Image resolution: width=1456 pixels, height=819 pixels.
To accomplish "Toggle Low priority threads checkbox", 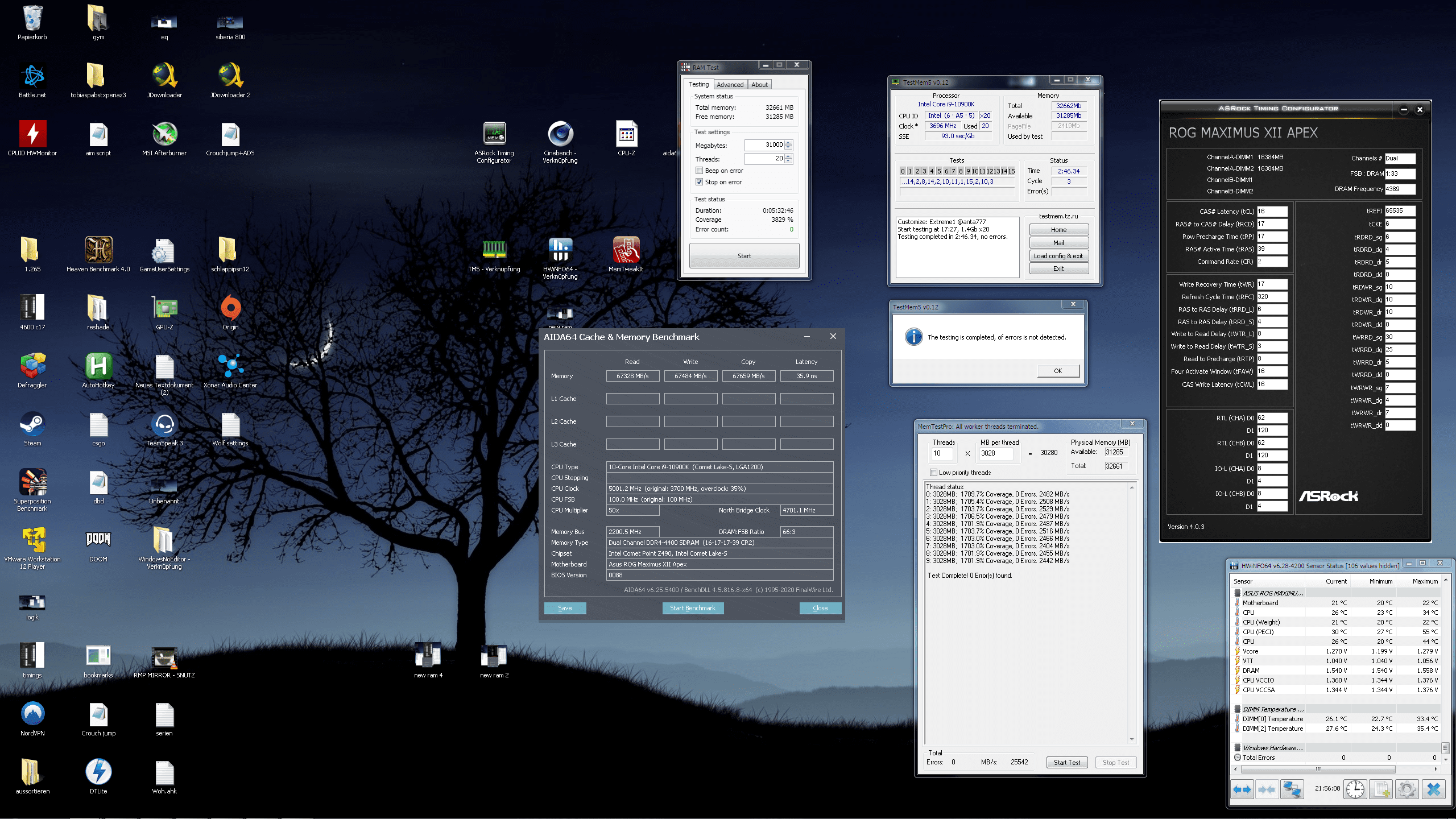I will 933,473.
